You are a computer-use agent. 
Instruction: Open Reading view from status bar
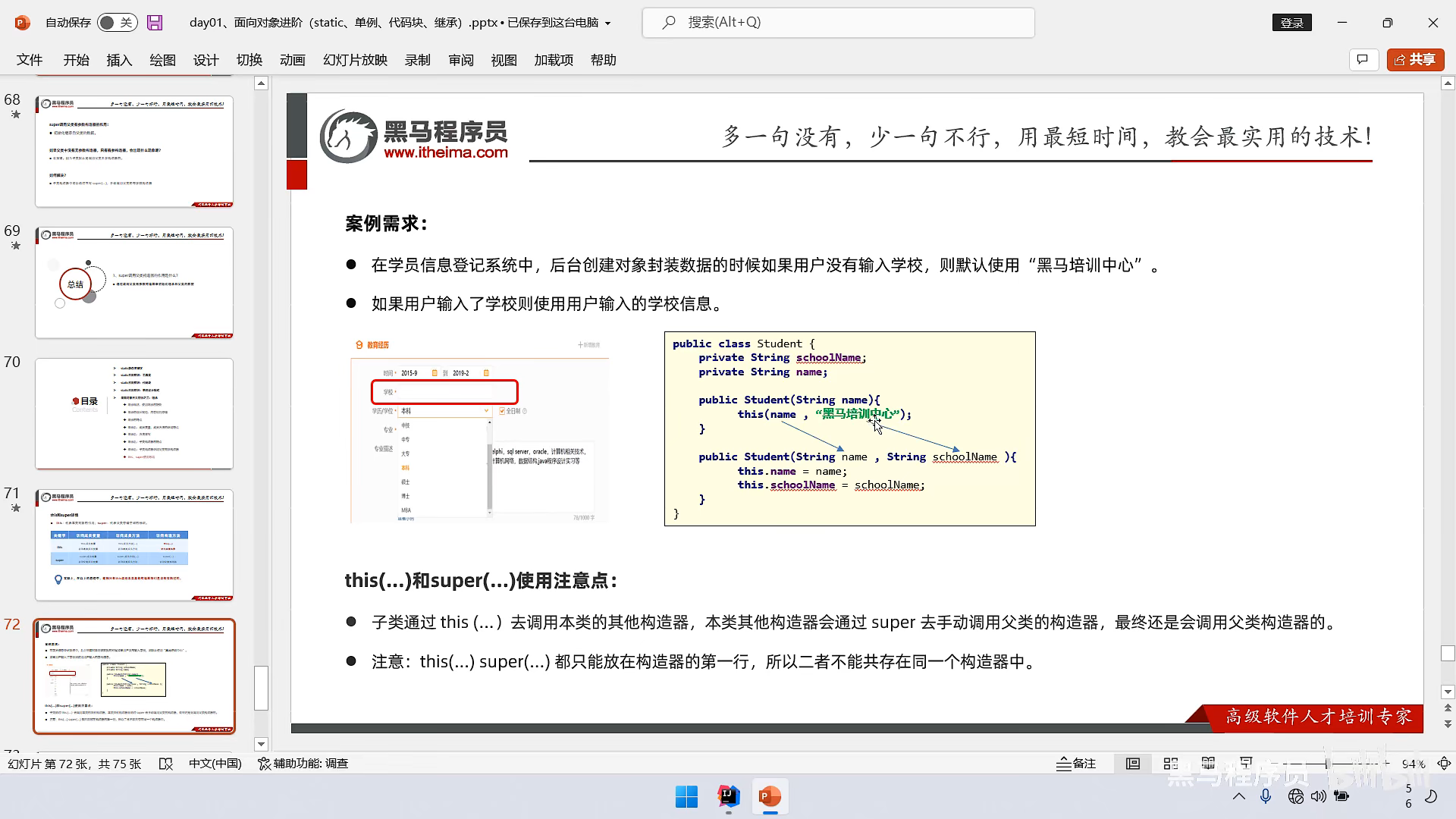point(1208,764)
